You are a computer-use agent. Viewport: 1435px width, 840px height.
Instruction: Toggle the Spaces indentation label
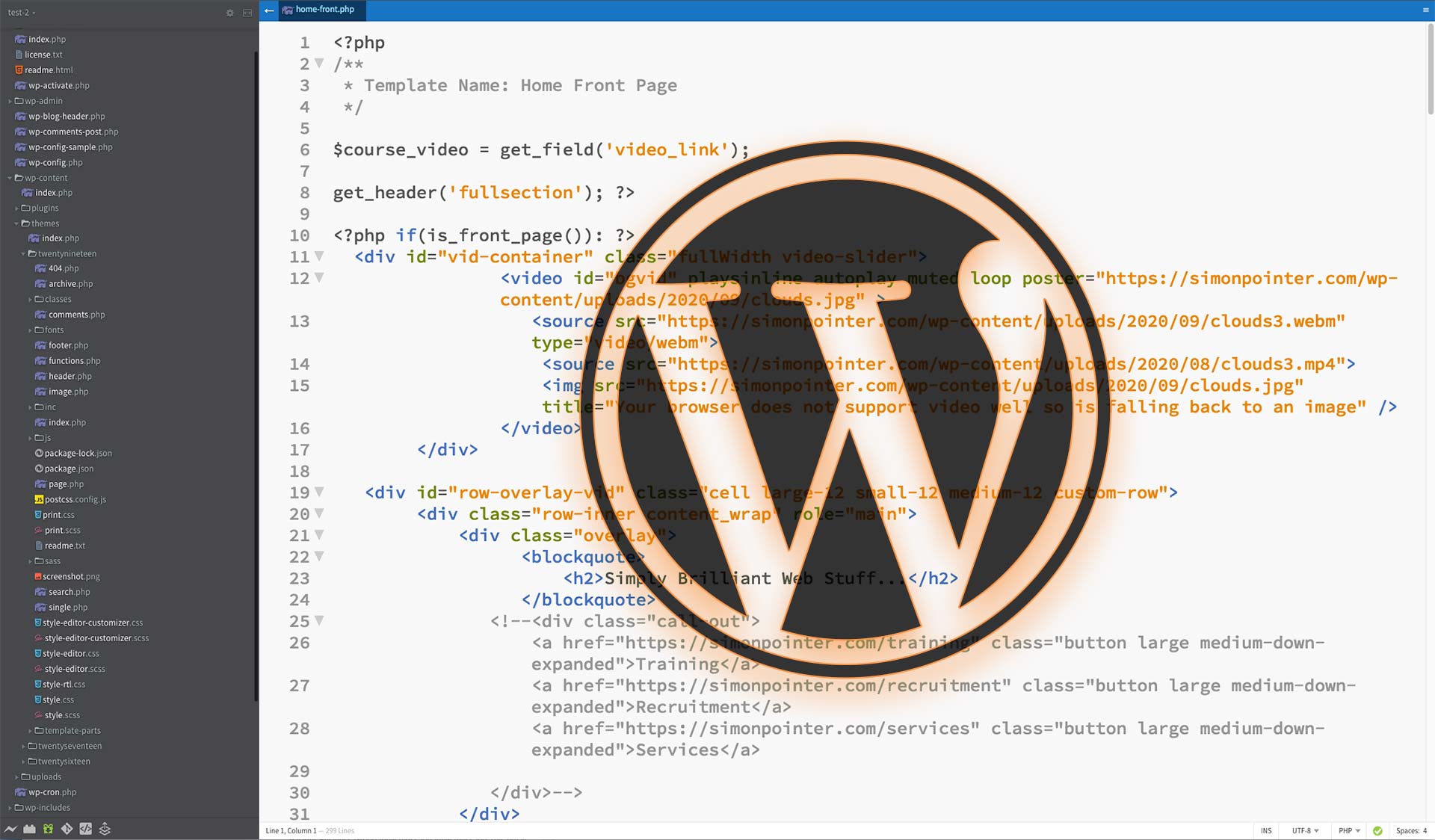[1407, 831]
